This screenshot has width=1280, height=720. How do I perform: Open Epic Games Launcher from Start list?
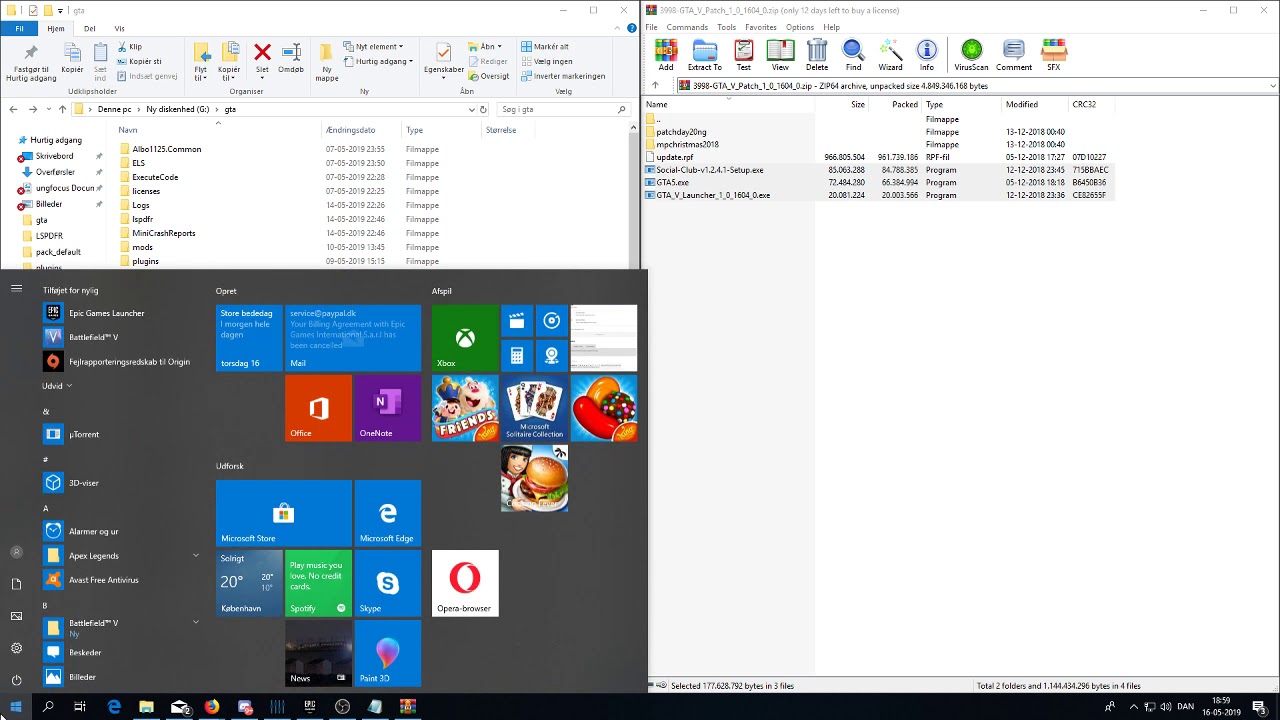tap(106, 313)
